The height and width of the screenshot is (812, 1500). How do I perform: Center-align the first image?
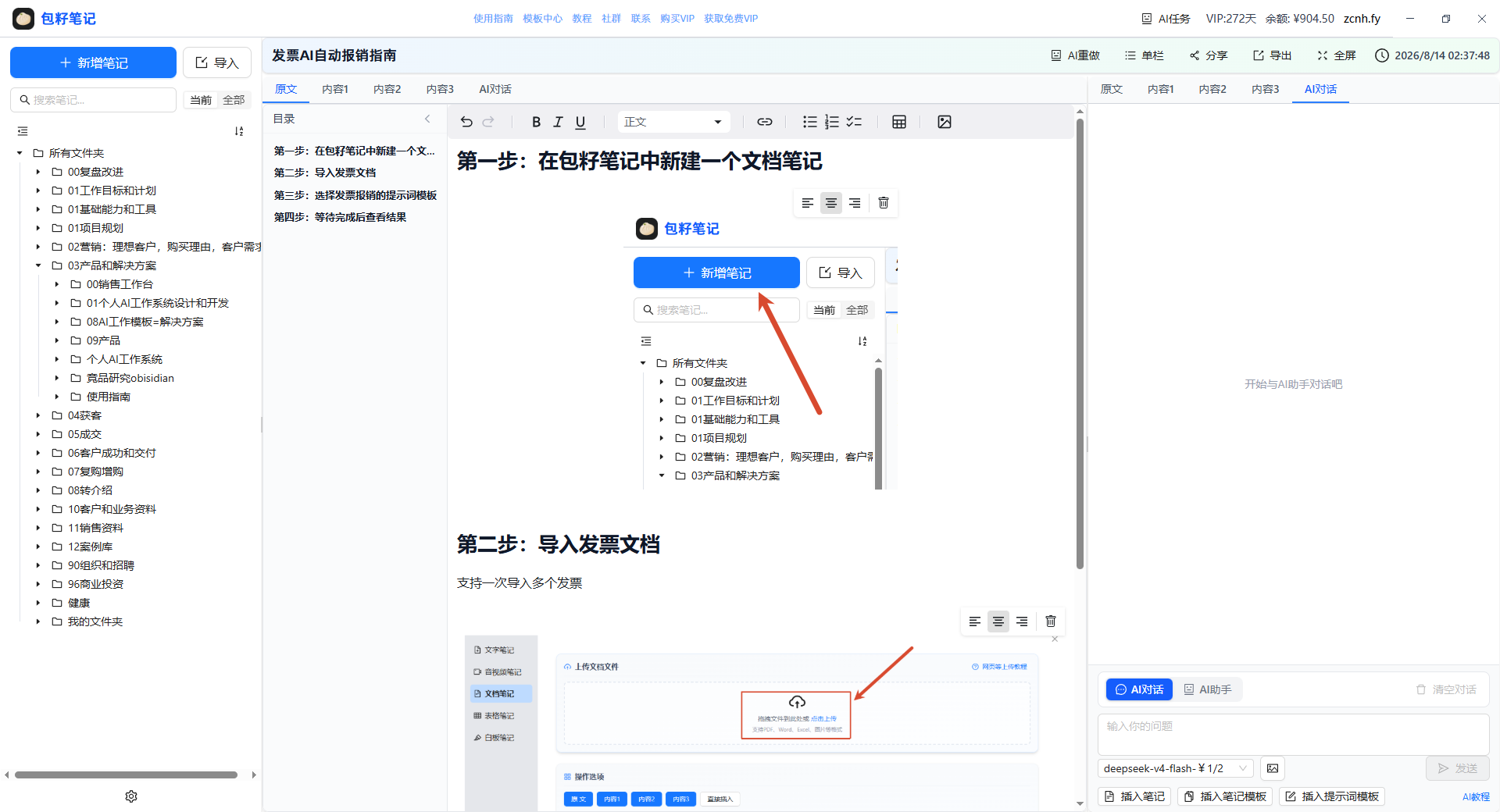(831, 203)
